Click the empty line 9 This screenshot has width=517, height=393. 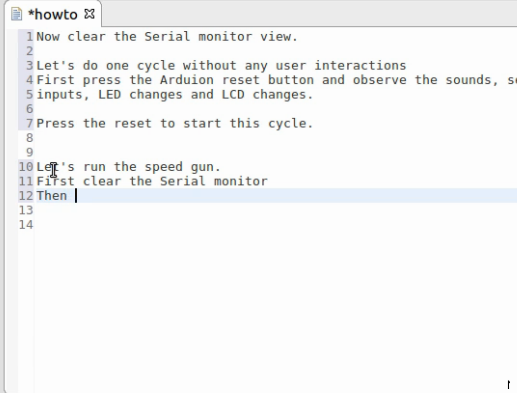(275, 153)
